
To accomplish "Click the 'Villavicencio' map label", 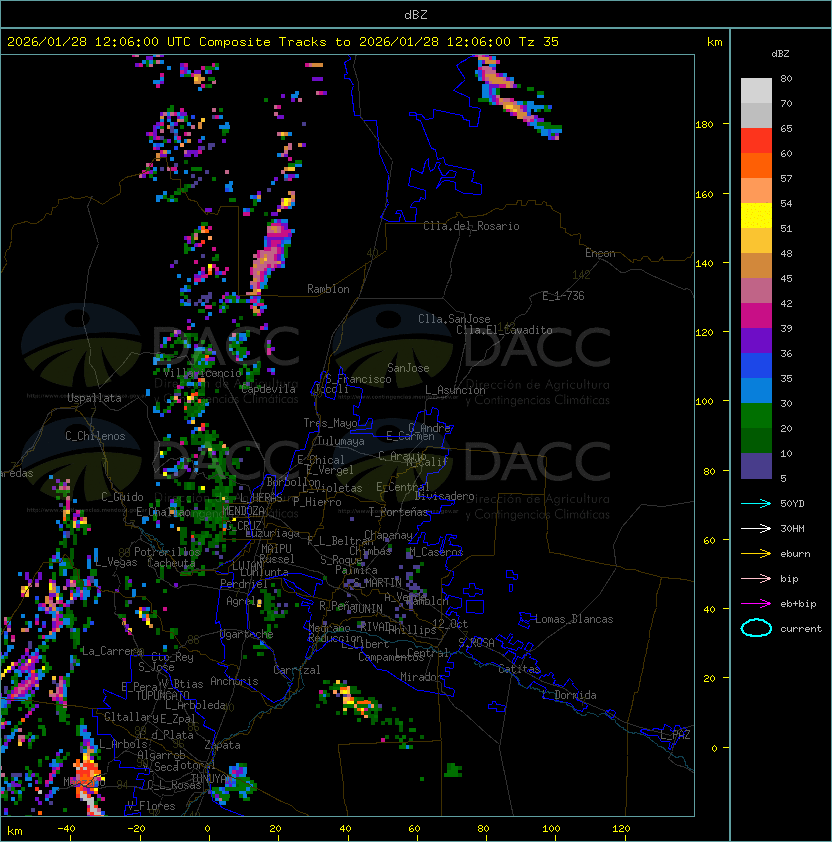I will [202, 373].
